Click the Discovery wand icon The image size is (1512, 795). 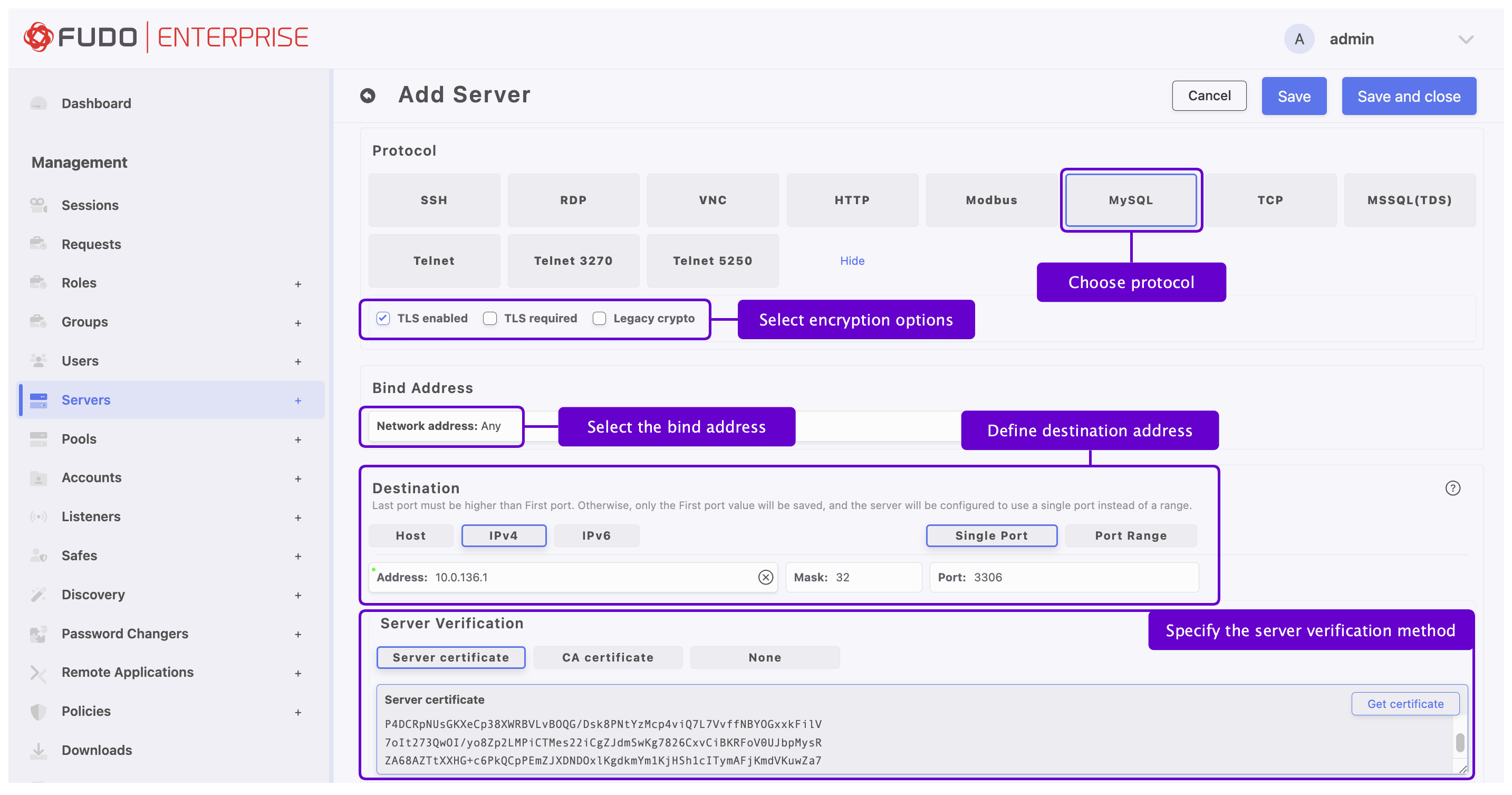pos(38,594)
